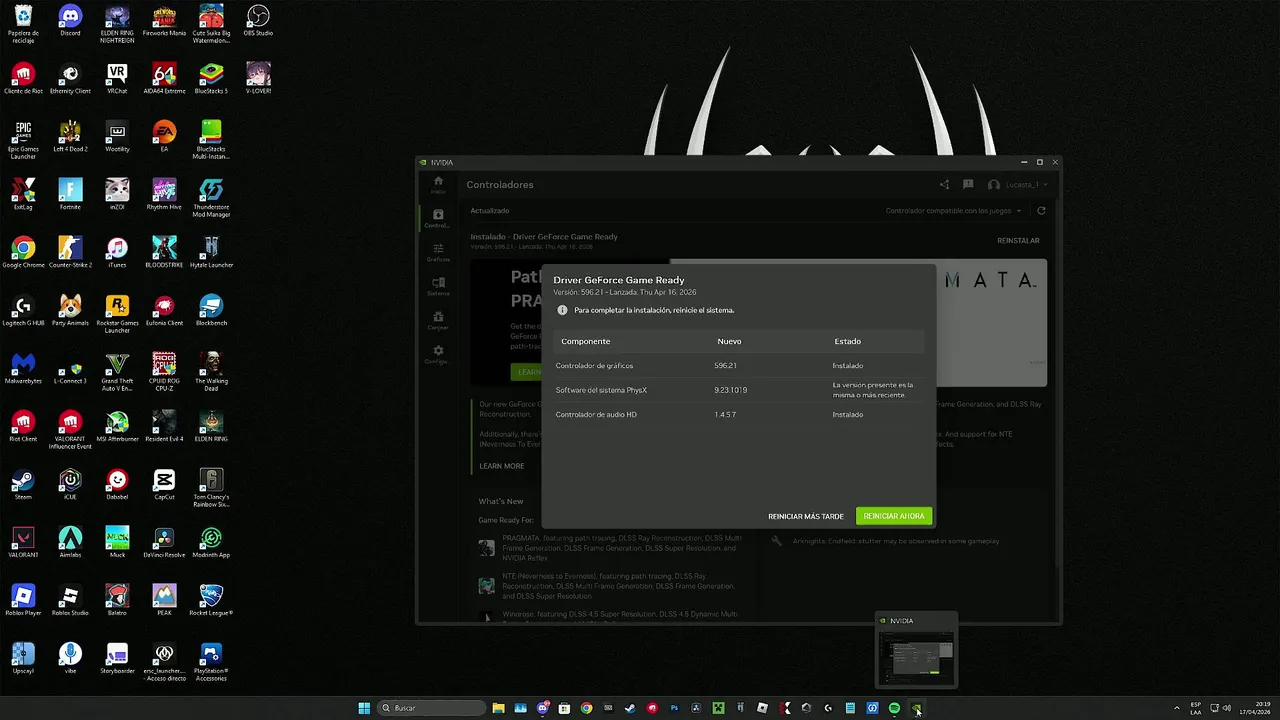Select the Rocket League desktop icon
Viewport: 1280px width, 720px height.
pyautogui.click(x=211, y=601)
